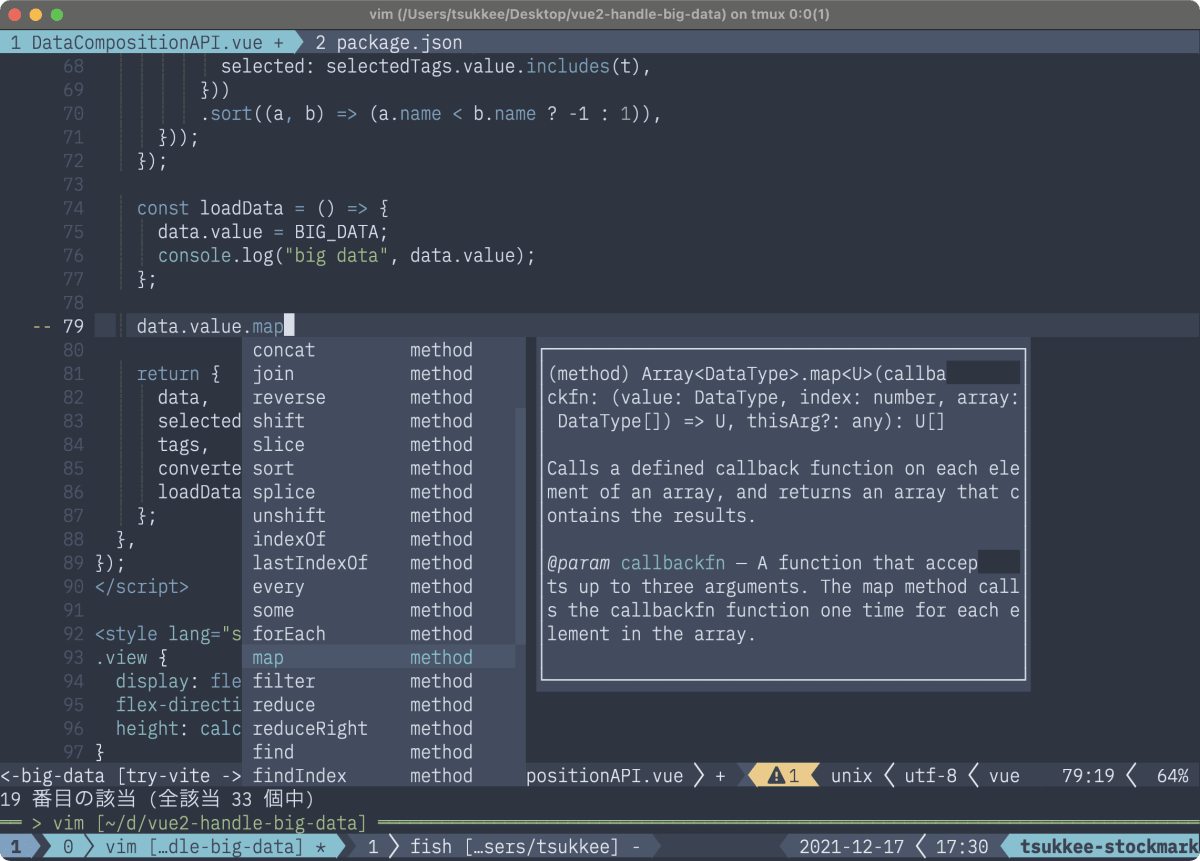
Task: Minimize the terminal window
Action: (x=36, y=15)
